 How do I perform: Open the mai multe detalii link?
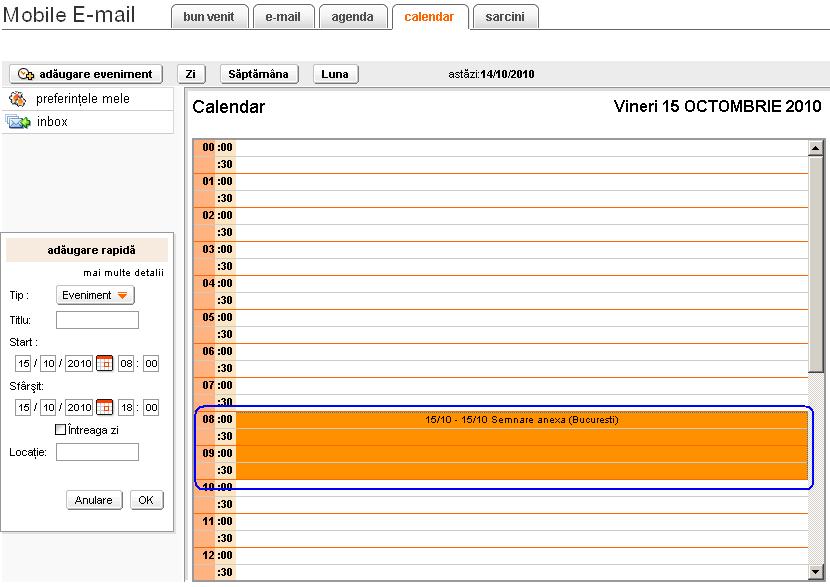pyautogui.click(x=123, y=272)
